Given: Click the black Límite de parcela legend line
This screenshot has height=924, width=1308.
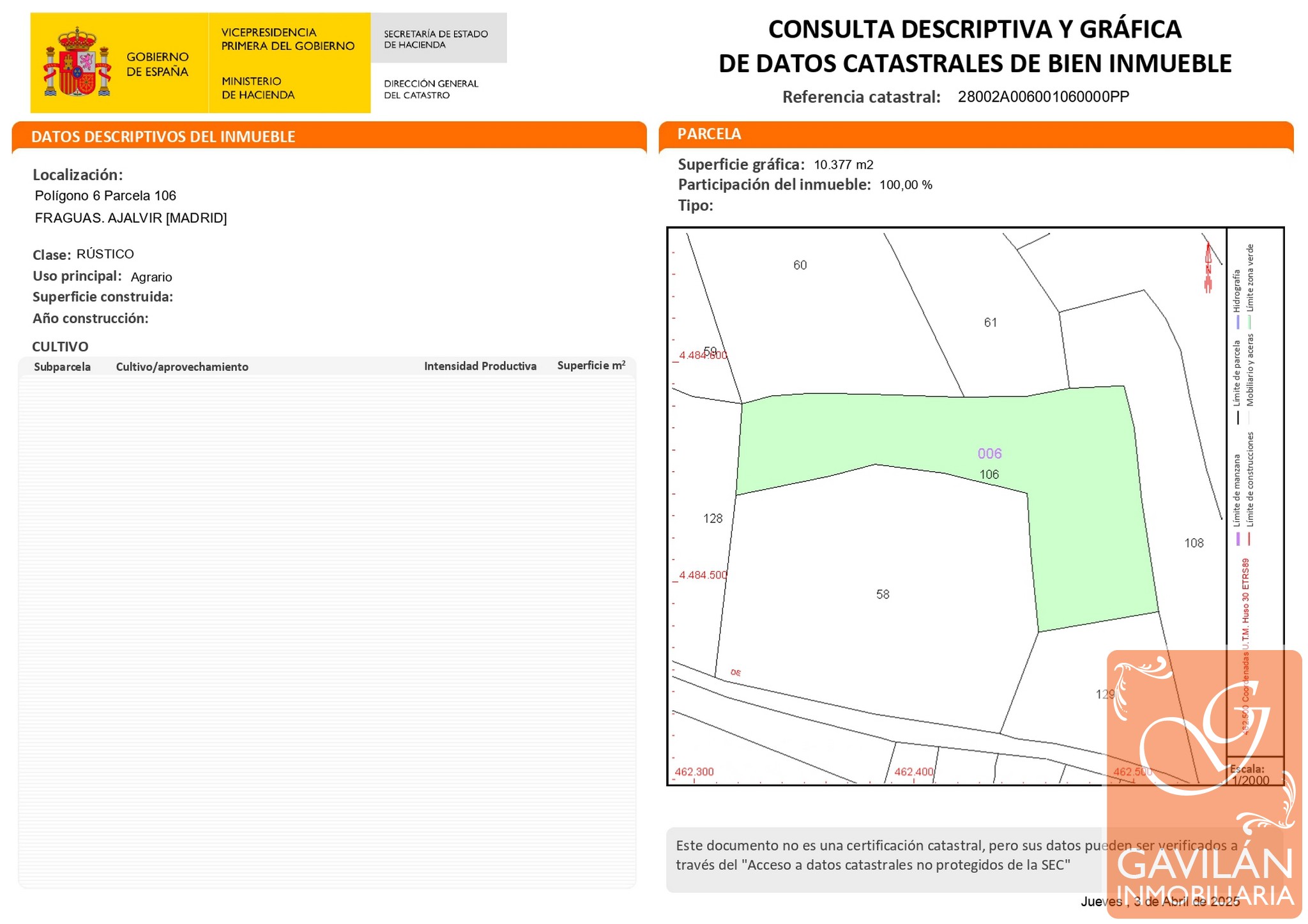Looking at the screenshot, I should [1238, 418].
